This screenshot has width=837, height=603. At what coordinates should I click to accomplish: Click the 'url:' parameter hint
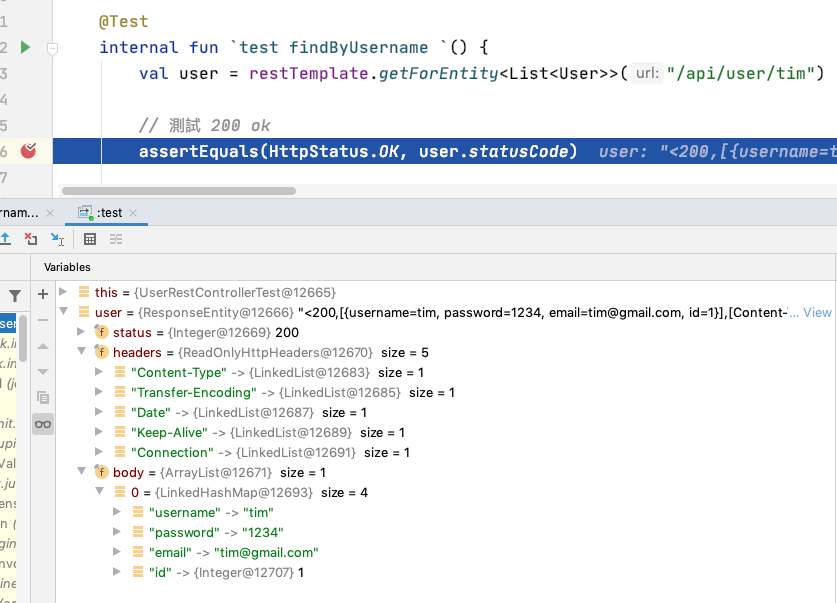coord(647,73)
